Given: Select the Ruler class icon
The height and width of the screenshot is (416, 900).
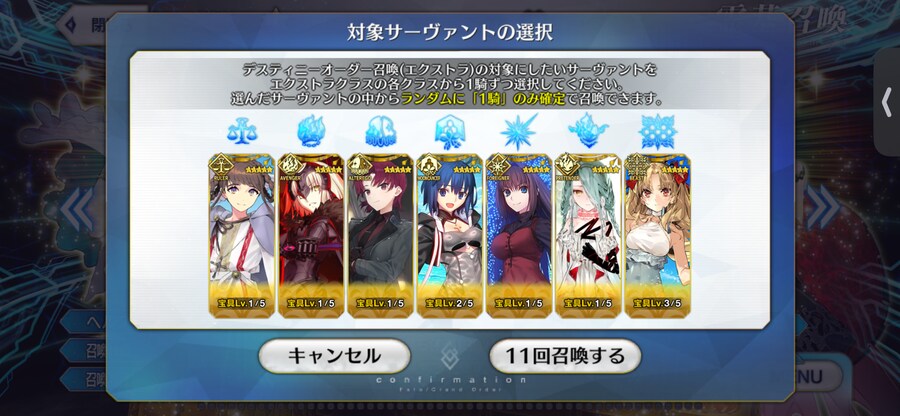Looking at the screenshot, I should (x=242, y=131).
